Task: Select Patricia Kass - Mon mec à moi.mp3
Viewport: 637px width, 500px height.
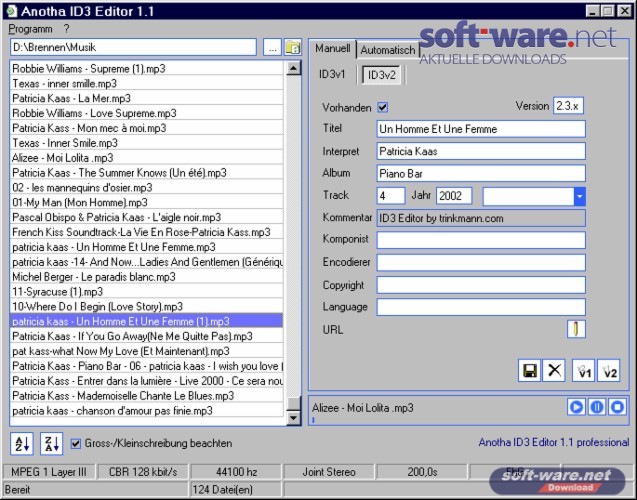Action: tap(147, 128)
